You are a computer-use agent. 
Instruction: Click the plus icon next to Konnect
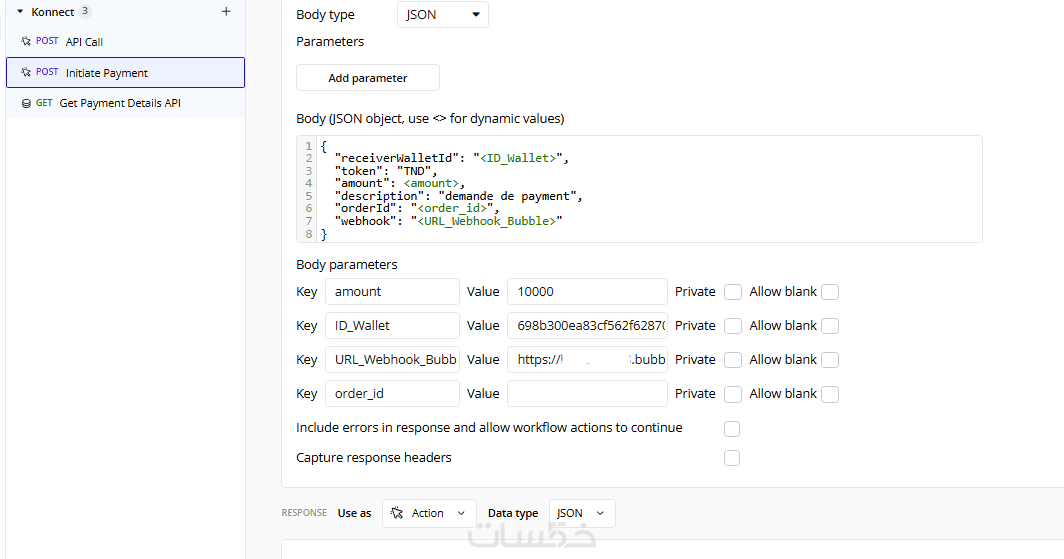[226, 12]
